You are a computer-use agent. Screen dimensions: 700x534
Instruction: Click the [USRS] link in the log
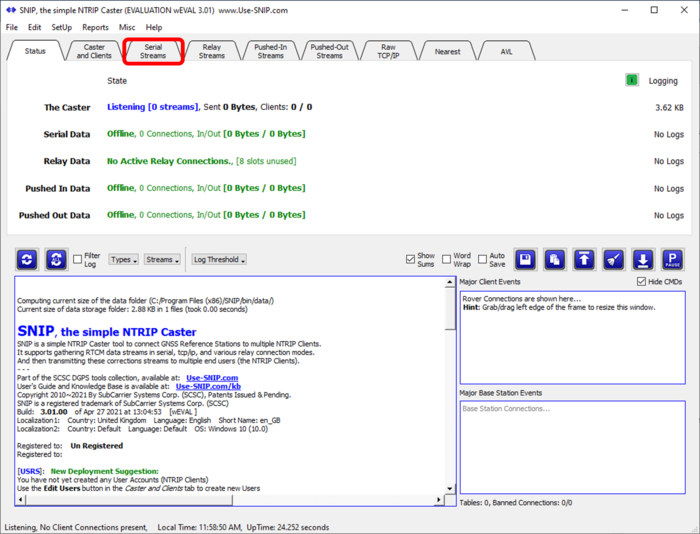tap(29, 471)
